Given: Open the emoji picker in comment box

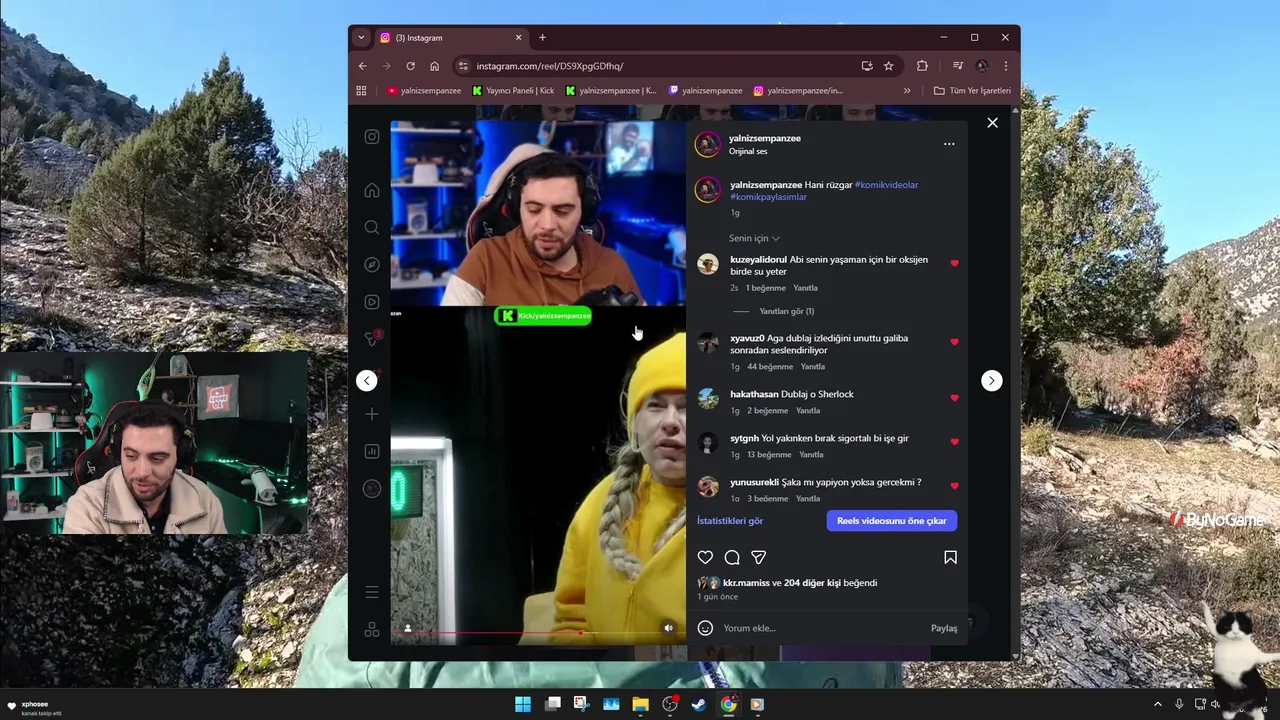Looking at the screenshot, I should [705, 628].
